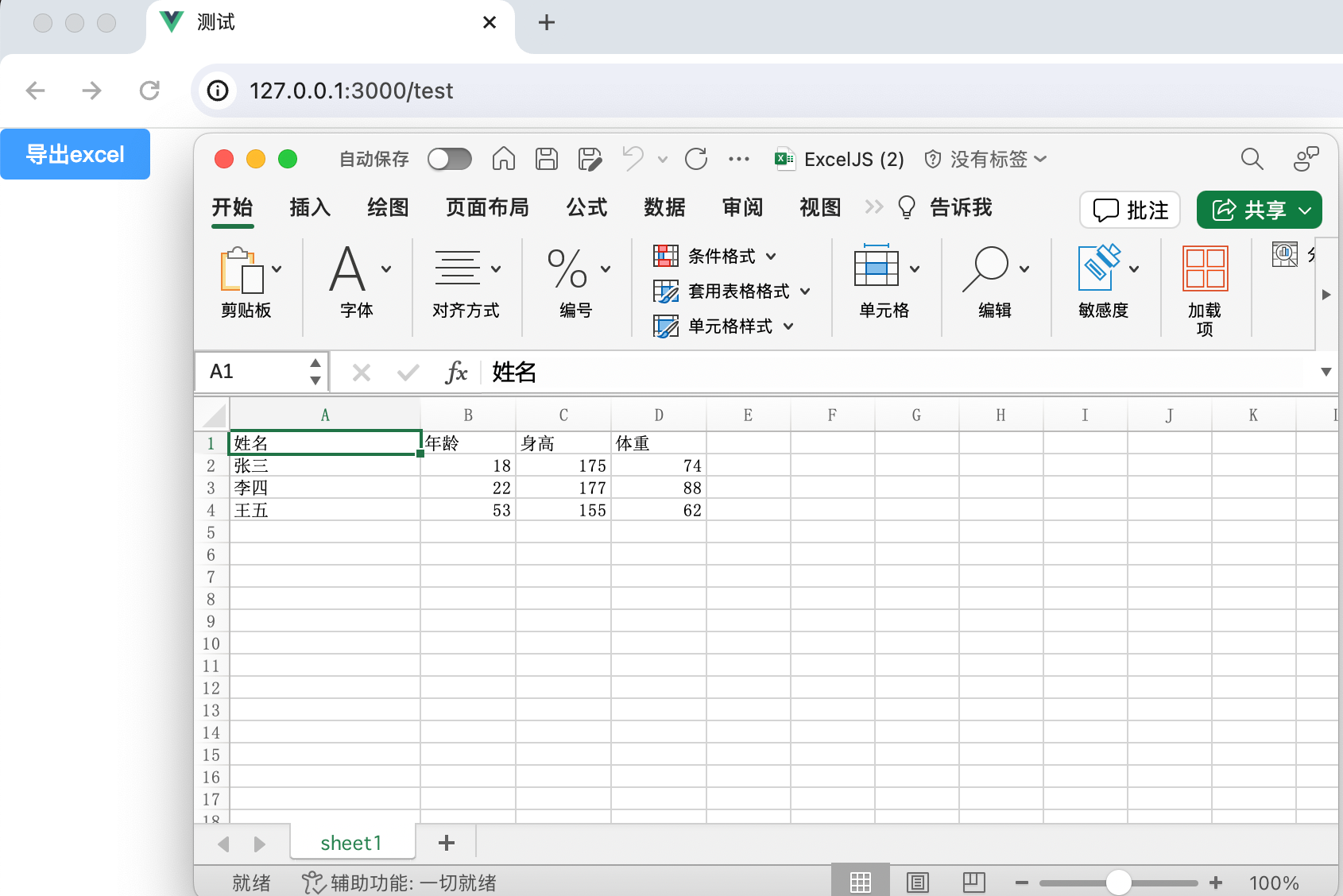
Task: Click the 导出excel button
Action: [x=75, y=154]
